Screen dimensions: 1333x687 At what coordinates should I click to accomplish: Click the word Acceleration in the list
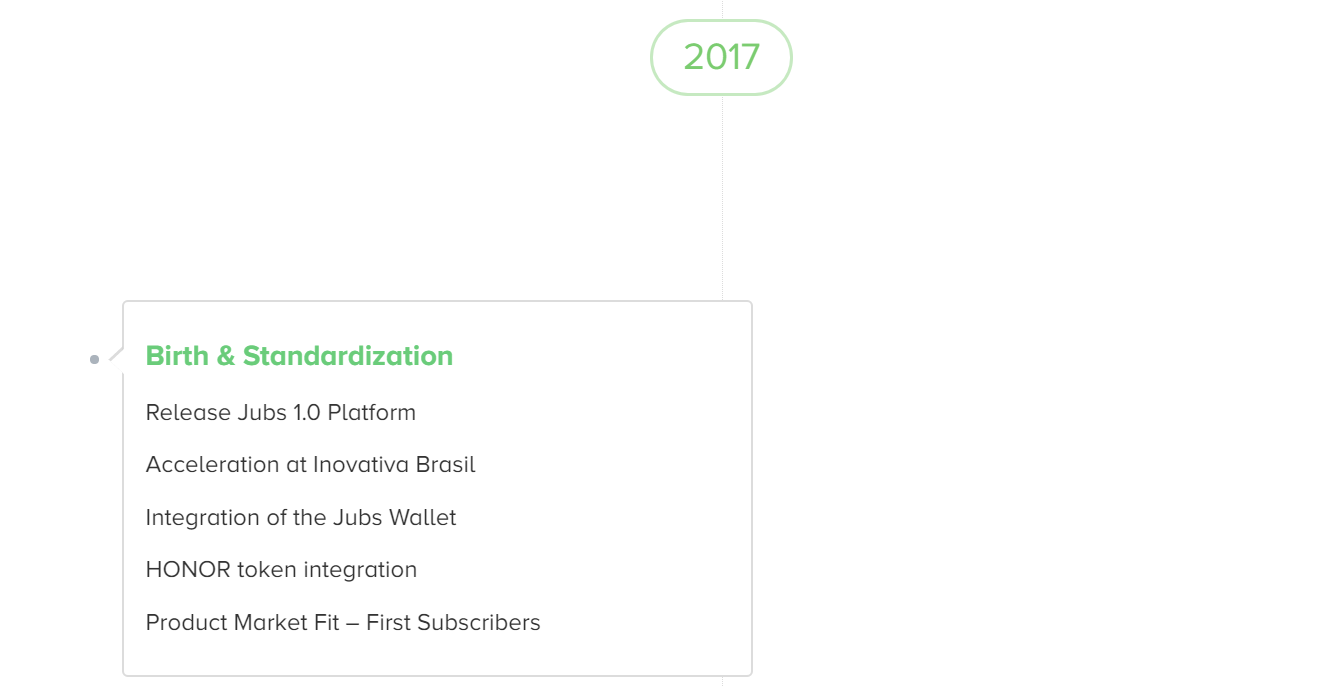click(x=212, y=465)
